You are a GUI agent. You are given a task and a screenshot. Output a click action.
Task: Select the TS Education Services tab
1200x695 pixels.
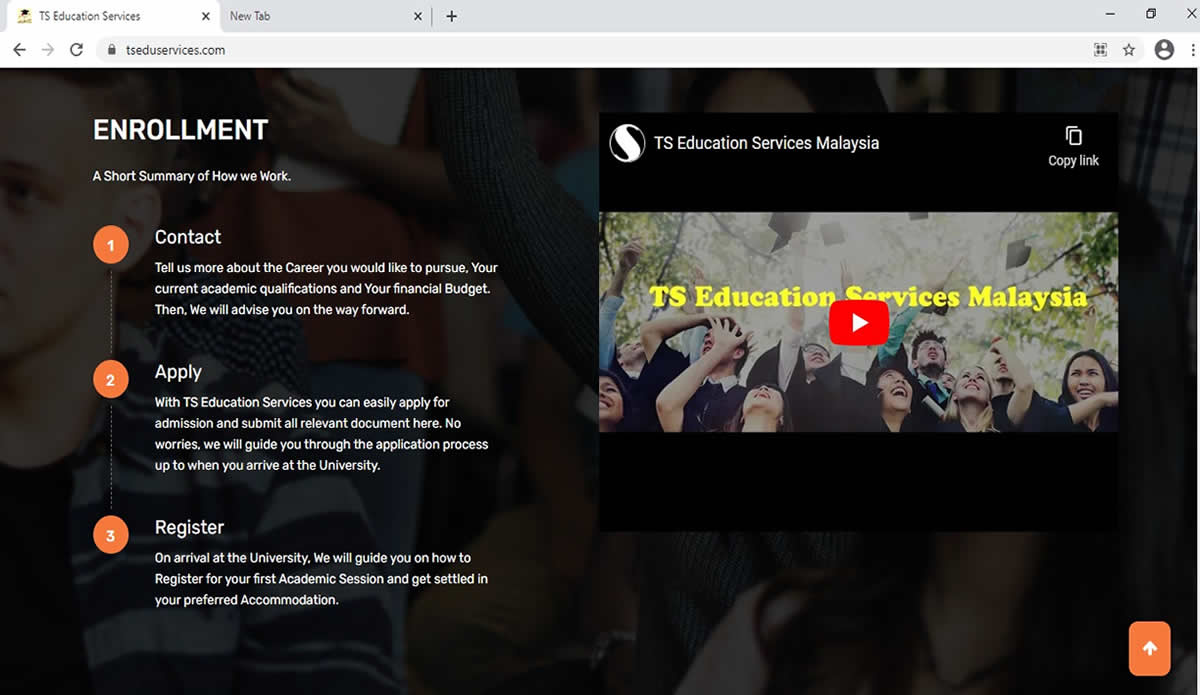point(110,16)
